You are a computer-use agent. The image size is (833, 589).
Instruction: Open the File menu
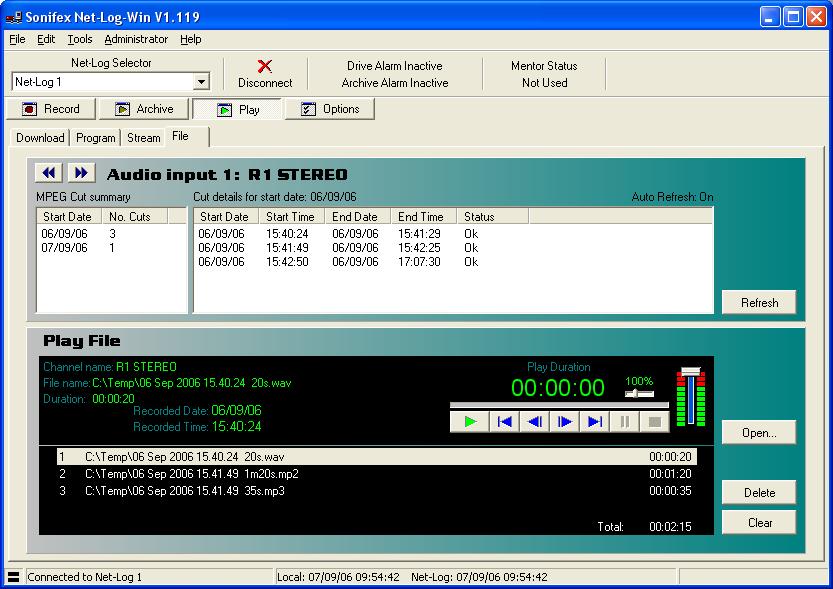point(17,39)
